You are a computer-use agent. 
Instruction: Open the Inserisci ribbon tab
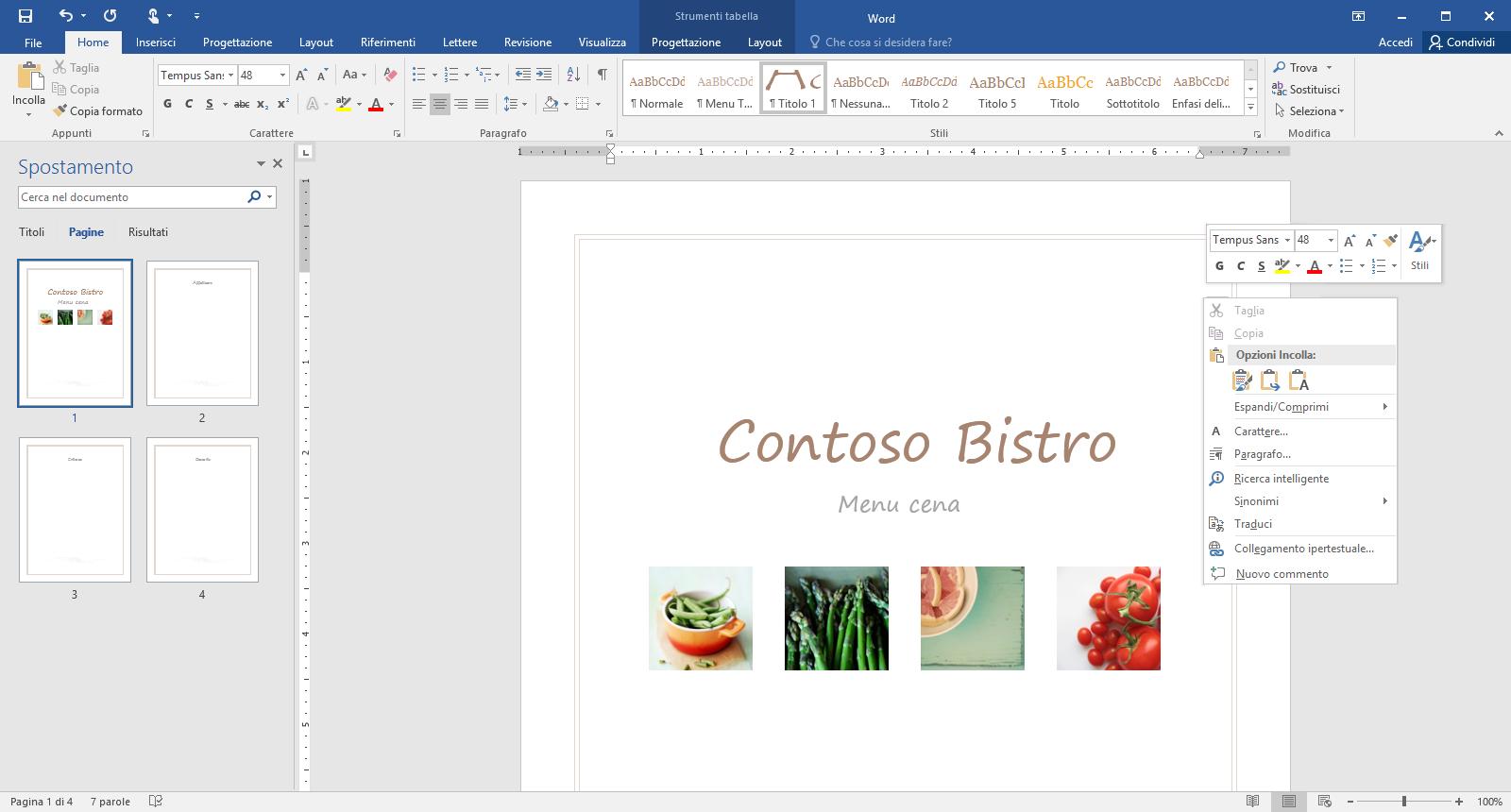(155, 42)
